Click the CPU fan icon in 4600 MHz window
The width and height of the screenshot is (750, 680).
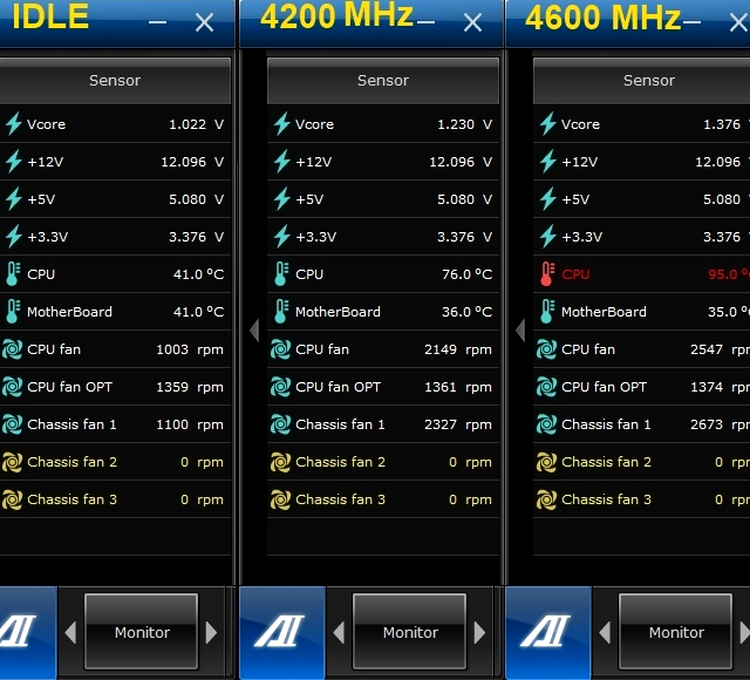point(547,349)
